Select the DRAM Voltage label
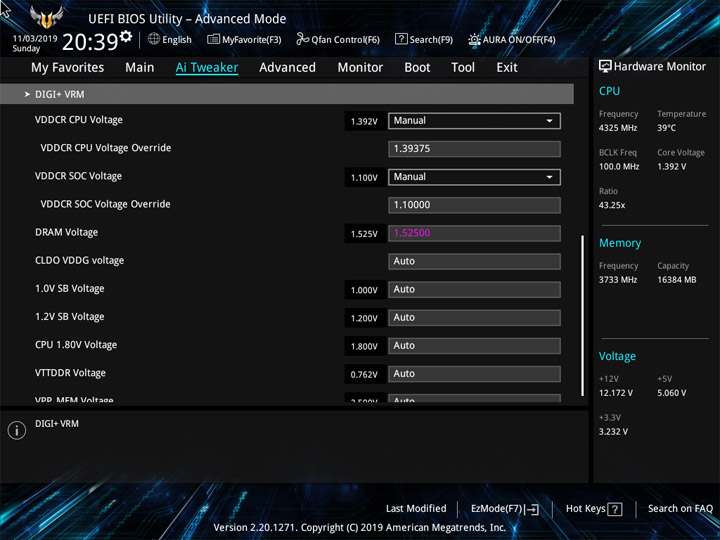Image resolution: width=720 pixels, height=540 pixels. pyautogui.click(x=67, y=232)
